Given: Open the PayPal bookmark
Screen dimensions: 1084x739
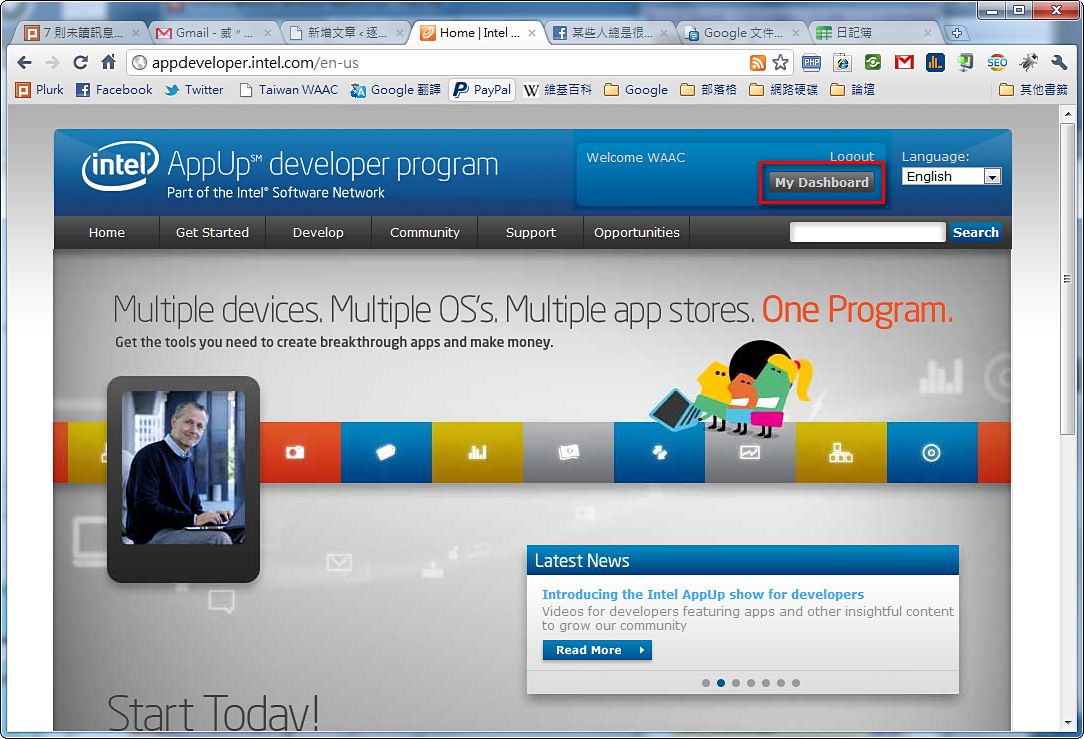Looking at the screenshot, I should click(x=482, y=90).
